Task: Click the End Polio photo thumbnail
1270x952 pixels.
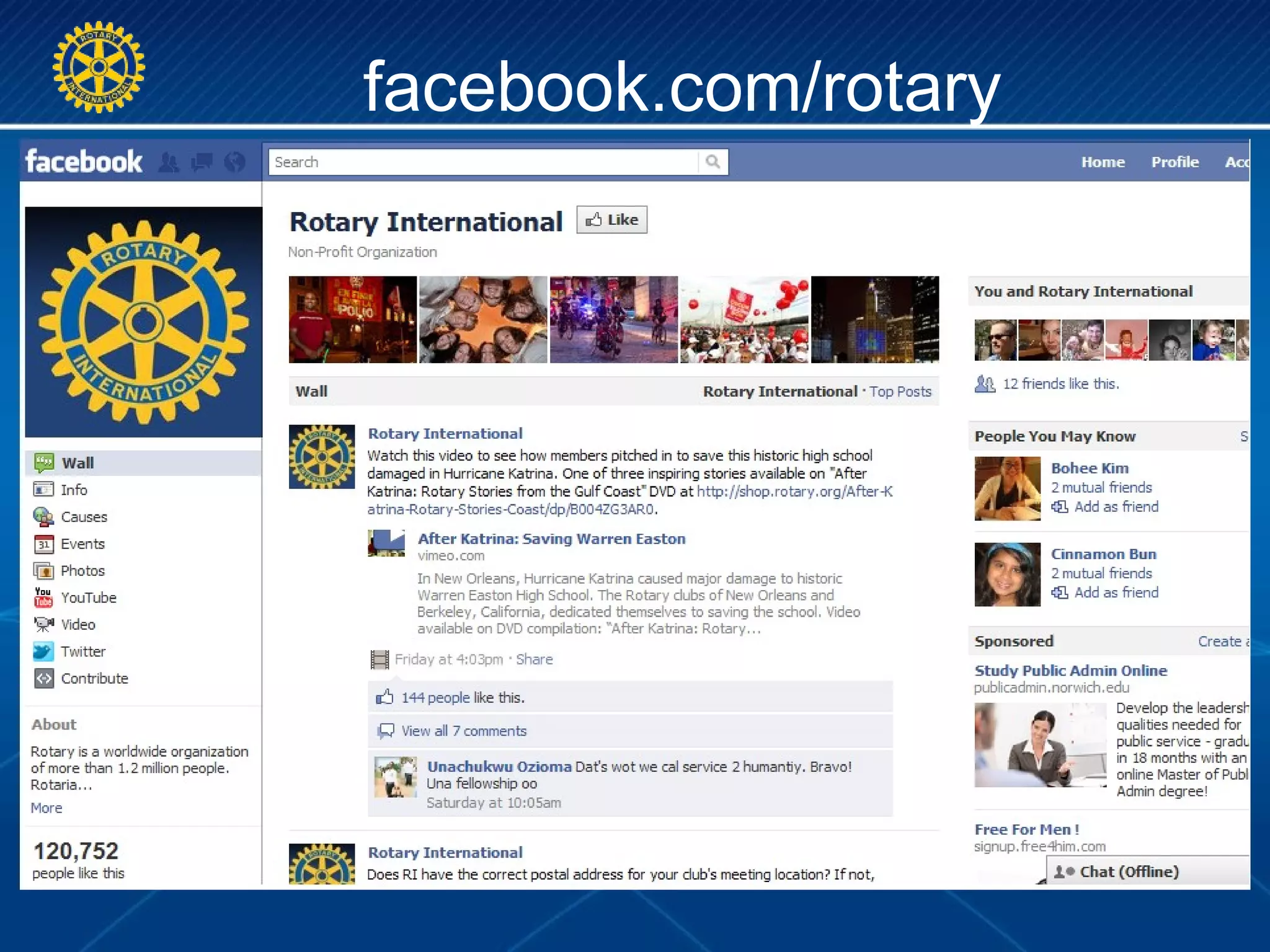Action: coord(353,319)
